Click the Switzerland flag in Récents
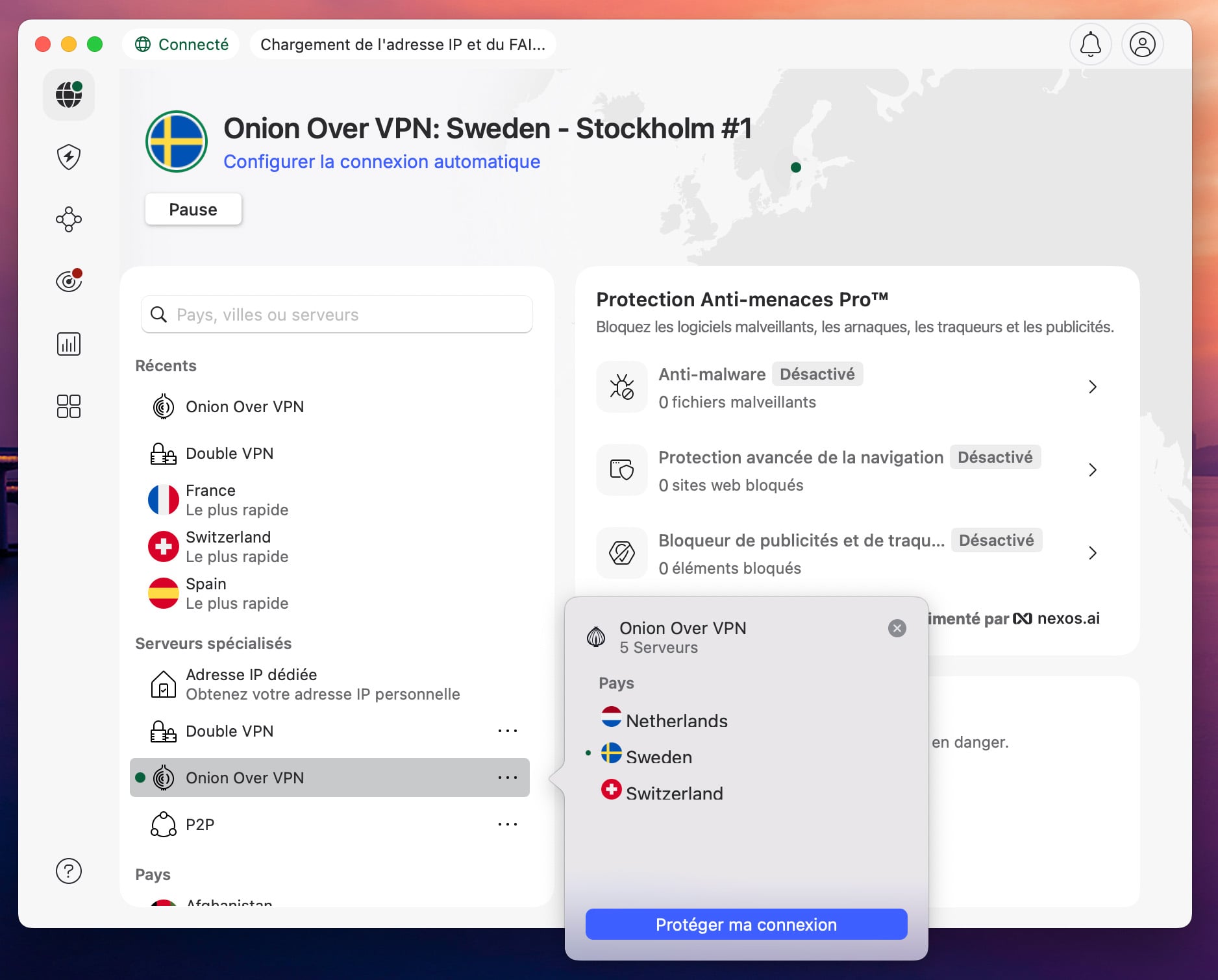 (164, 547)
